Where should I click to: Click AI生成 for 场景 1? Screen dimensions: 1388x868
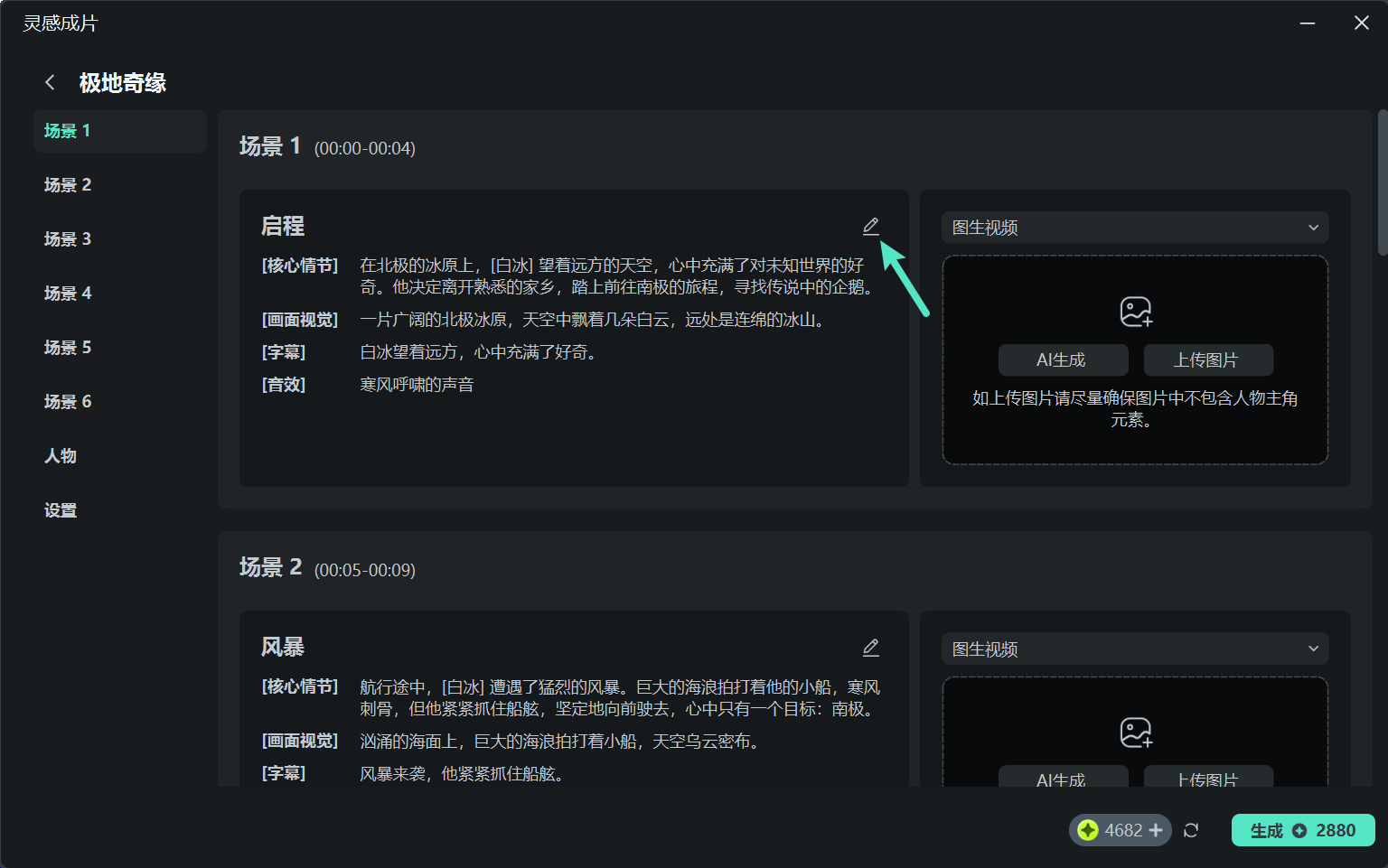(x=1063, y=359)
